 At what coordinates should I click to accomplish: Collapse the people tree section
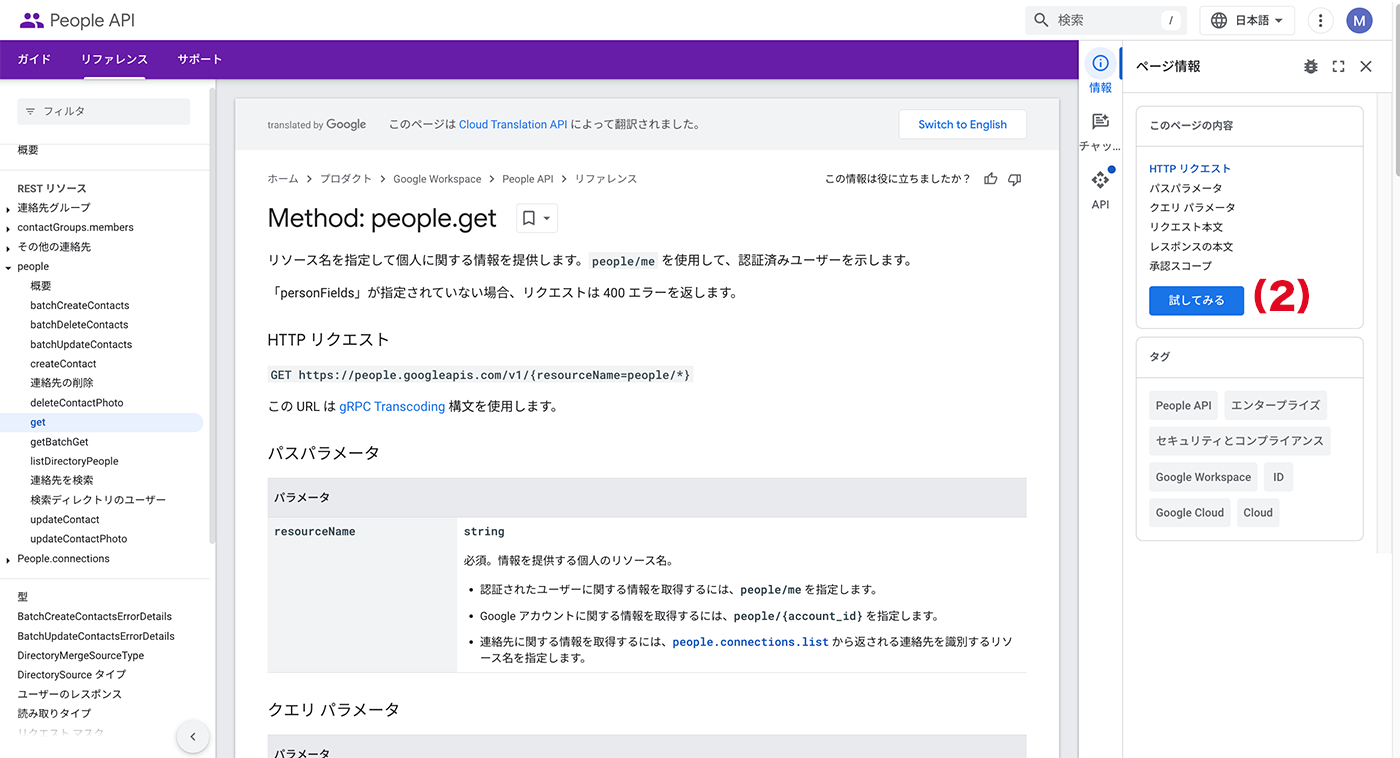tap(8, 267)
